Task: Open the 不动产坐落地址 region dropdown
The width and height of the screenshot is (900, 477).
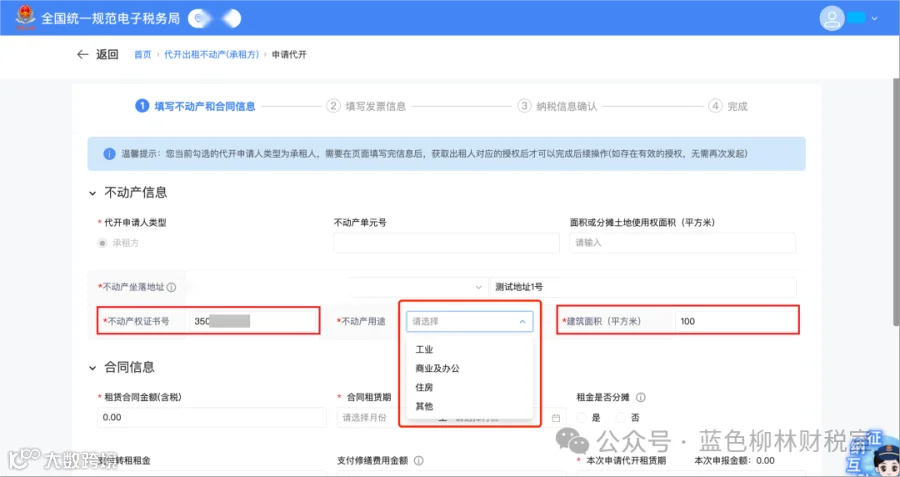Action: click(x=417, y=287)
